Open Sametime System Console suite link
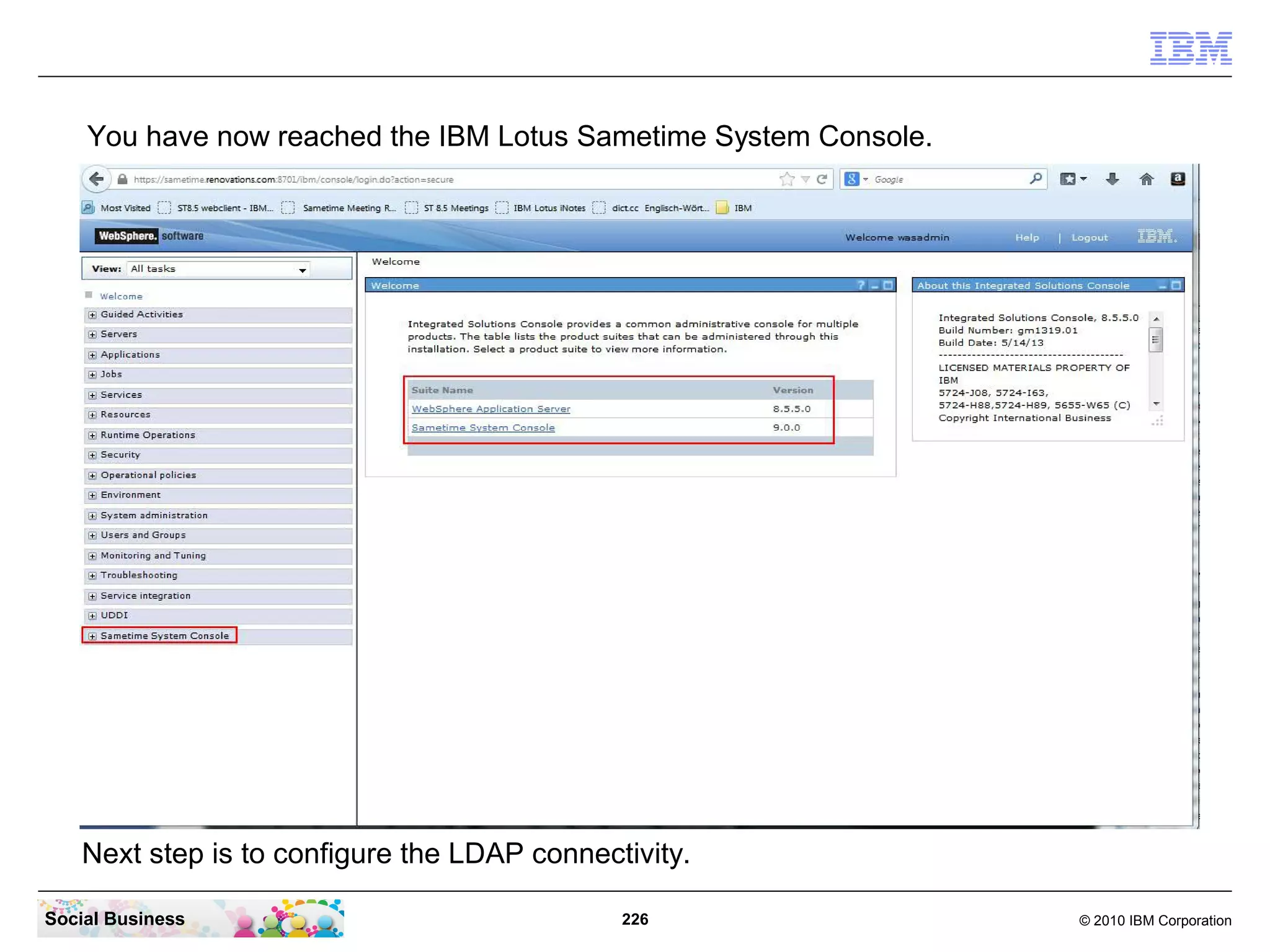 tap(483, 428)
